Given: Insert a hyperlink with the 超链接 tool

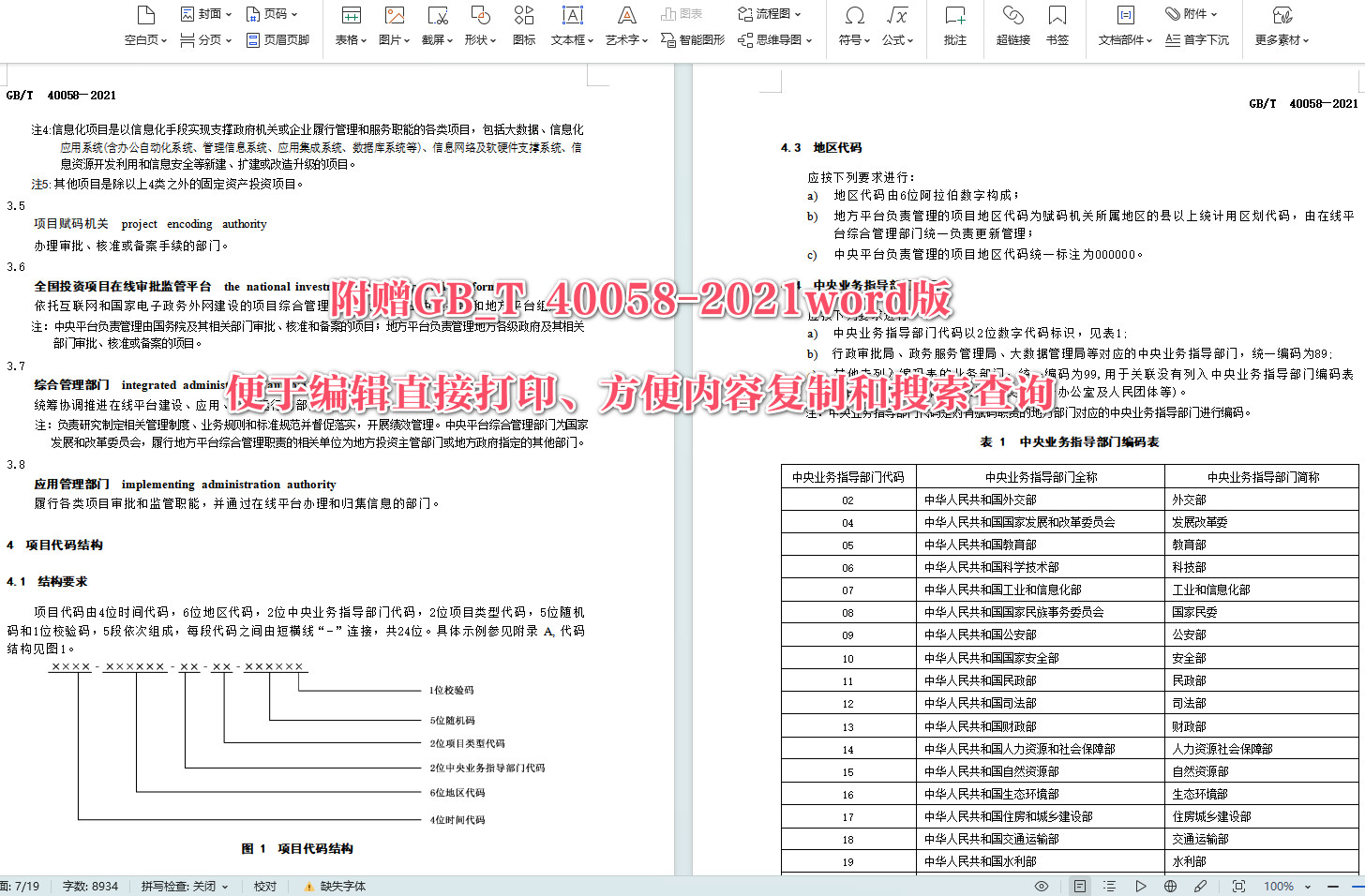Looking at the screenshot, I should coord(1012,25).
